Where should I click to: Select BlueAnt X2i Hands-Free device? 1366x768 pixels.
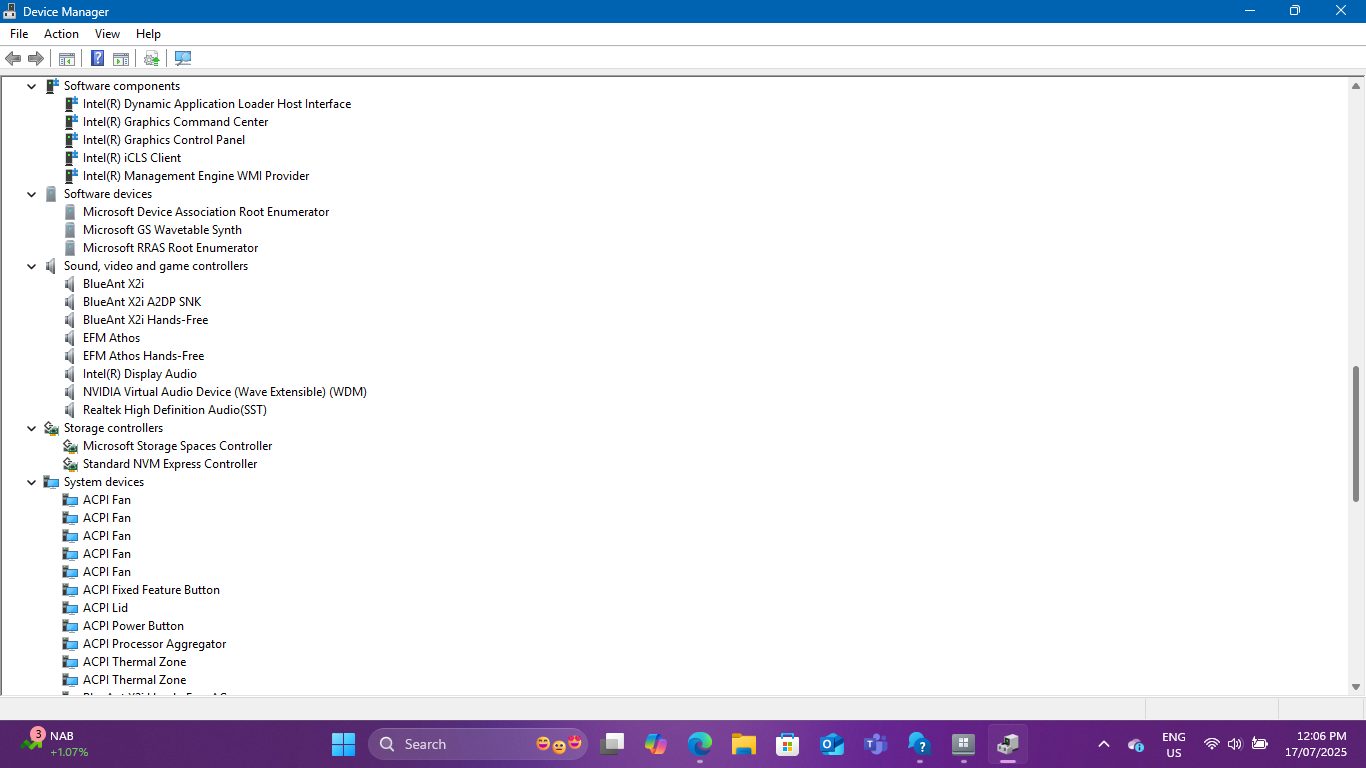click(145, 320)
